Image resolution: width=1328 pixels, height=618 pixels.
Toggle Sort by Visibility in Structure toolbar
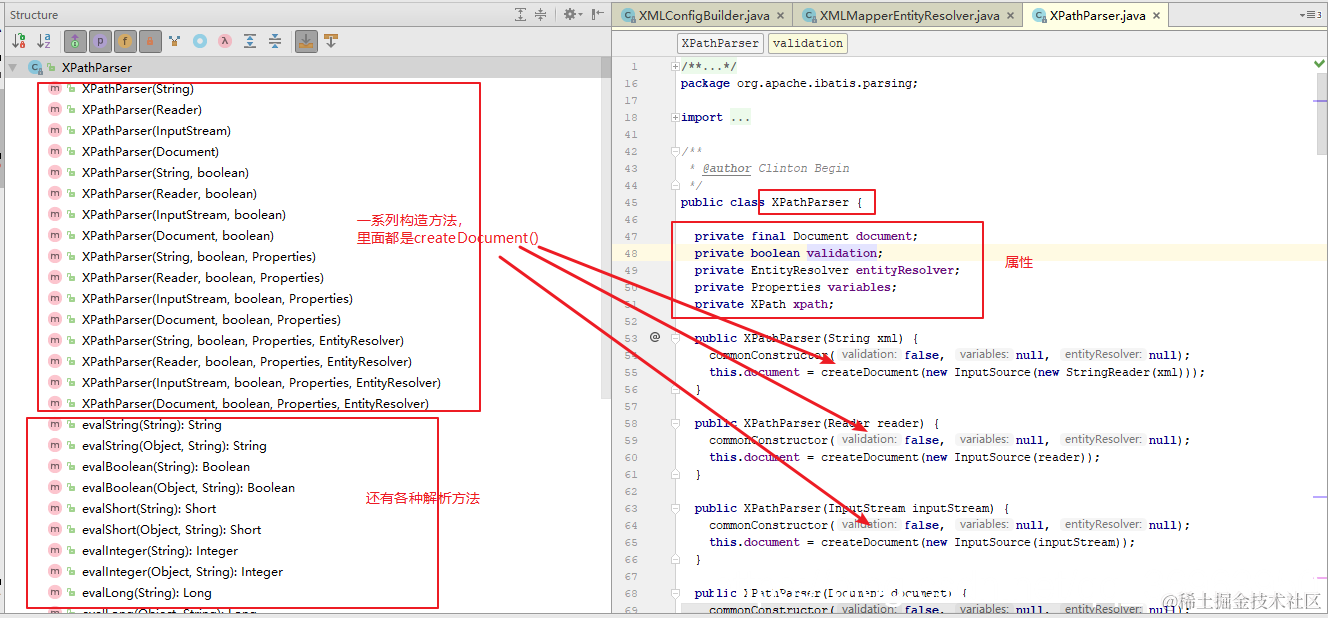tap(18, 41)
